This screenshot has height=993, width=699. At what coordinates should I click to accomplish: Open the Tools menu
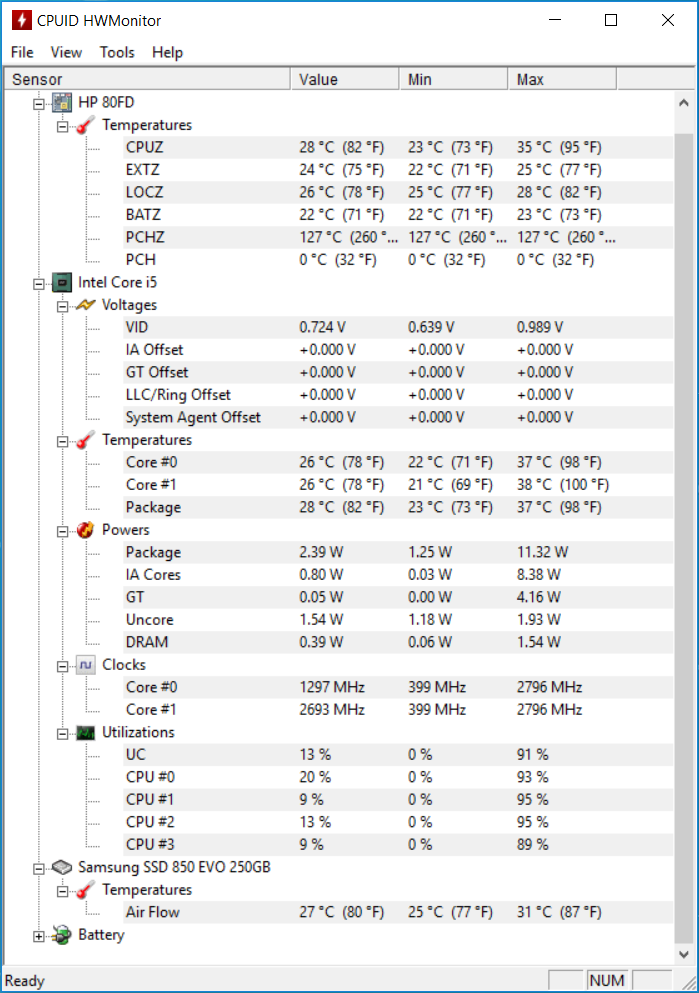[x=117, y=52]
